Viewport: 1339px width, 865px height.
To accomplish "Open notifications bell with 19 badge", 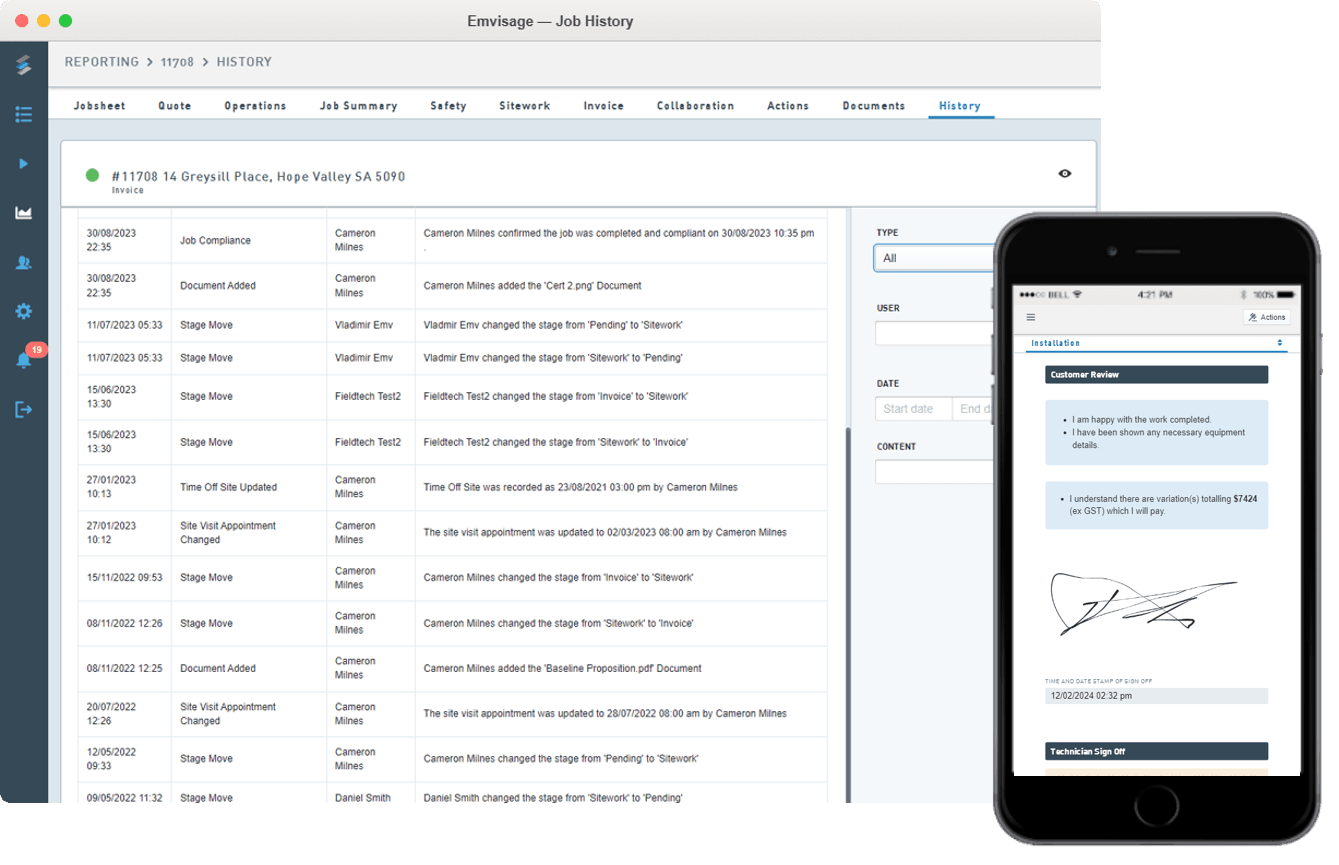I will coord(26,357).
